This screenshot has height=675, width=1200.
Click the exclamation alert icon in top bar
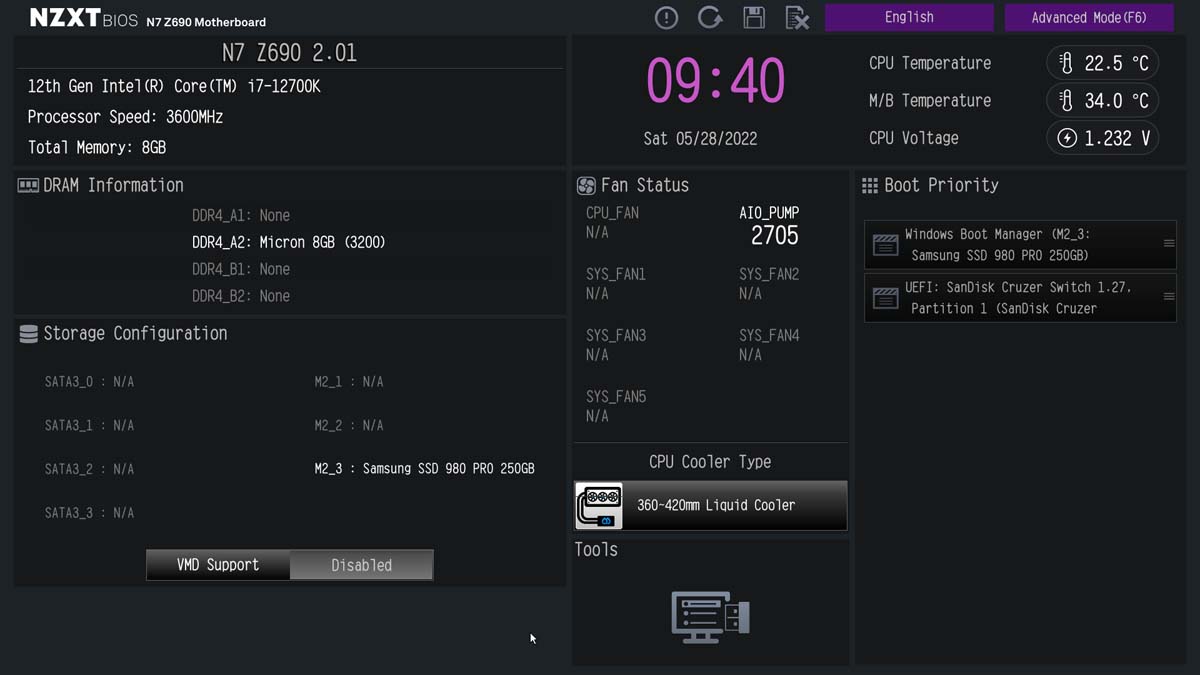pyautogui.click(x=666, y=17)
